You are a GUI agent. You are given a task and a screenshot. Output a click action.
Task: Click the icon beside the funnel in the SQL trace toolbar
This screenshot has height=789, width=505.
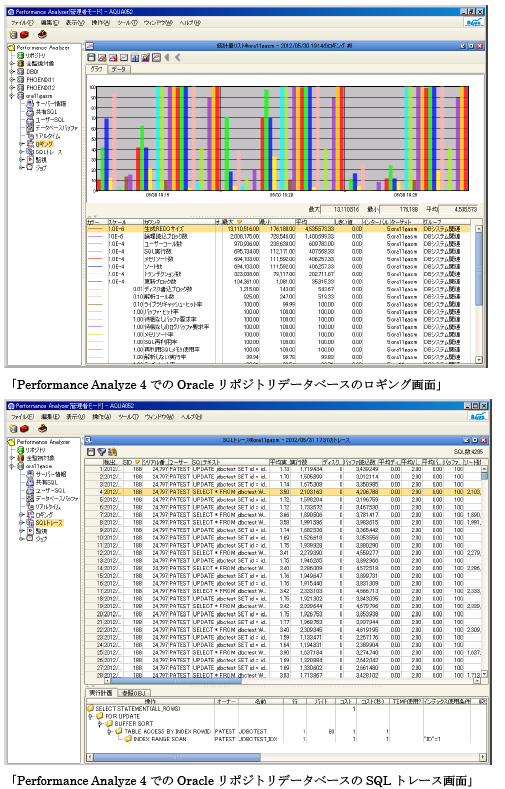[112, 452]
